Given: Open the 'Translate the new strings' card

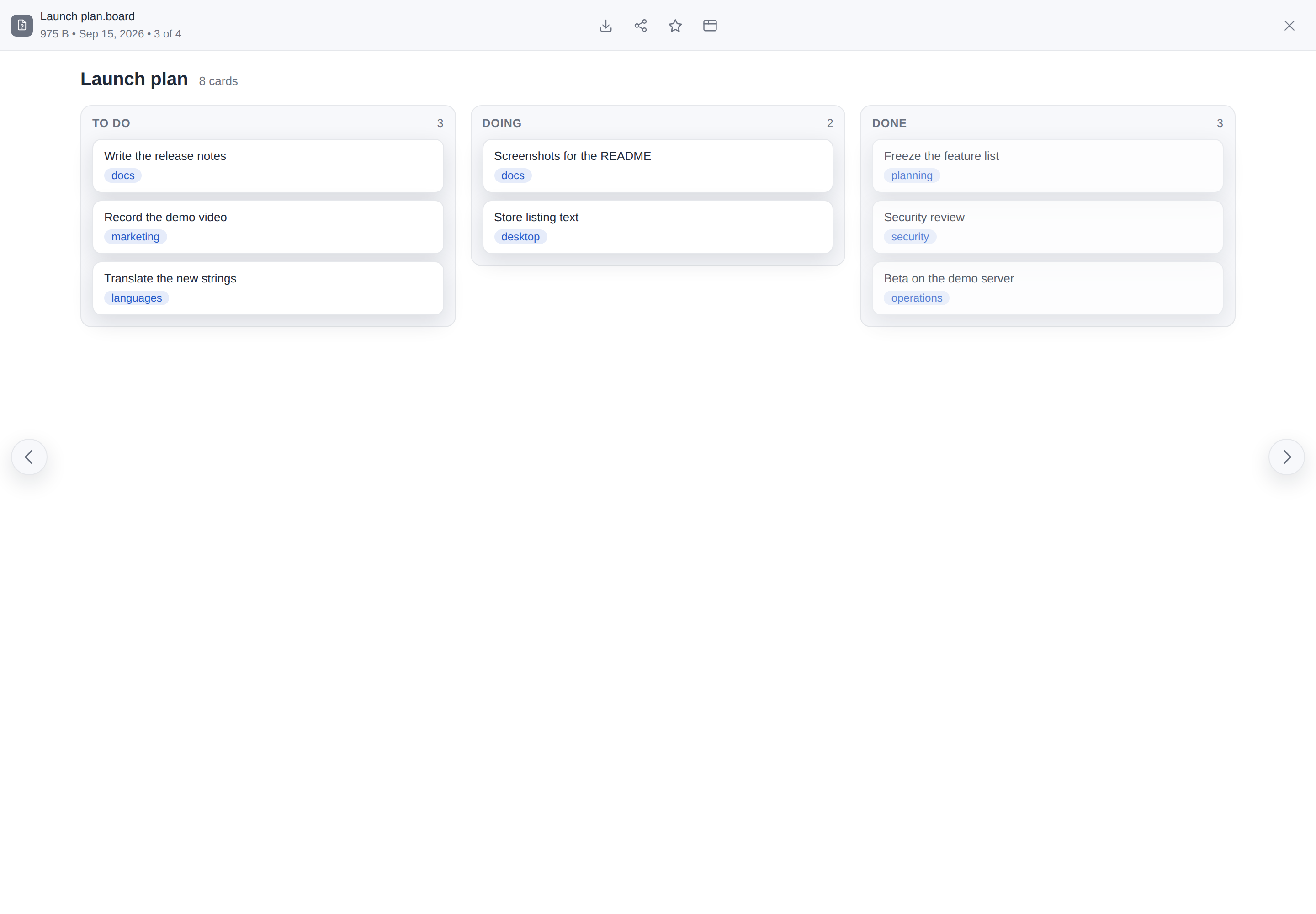Looking at the screenshot, I should click(x=268, y=288).
